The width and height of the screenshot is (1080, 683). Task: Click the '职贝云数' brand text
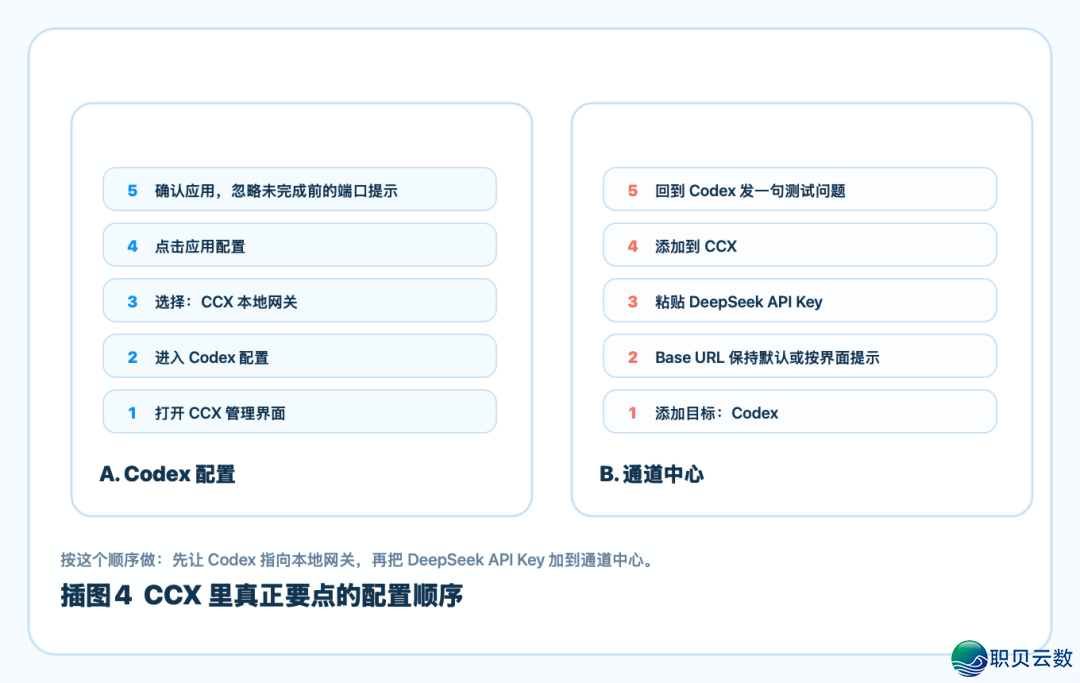tap(1032, 658)
